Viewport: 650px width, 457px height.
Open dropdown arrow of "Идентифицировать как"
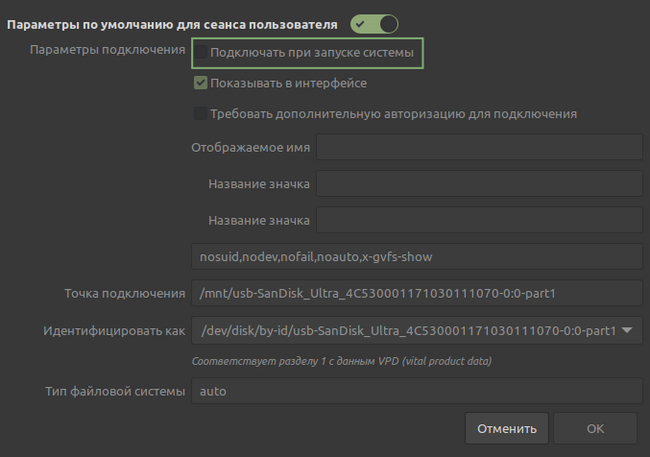coord(627,329)
